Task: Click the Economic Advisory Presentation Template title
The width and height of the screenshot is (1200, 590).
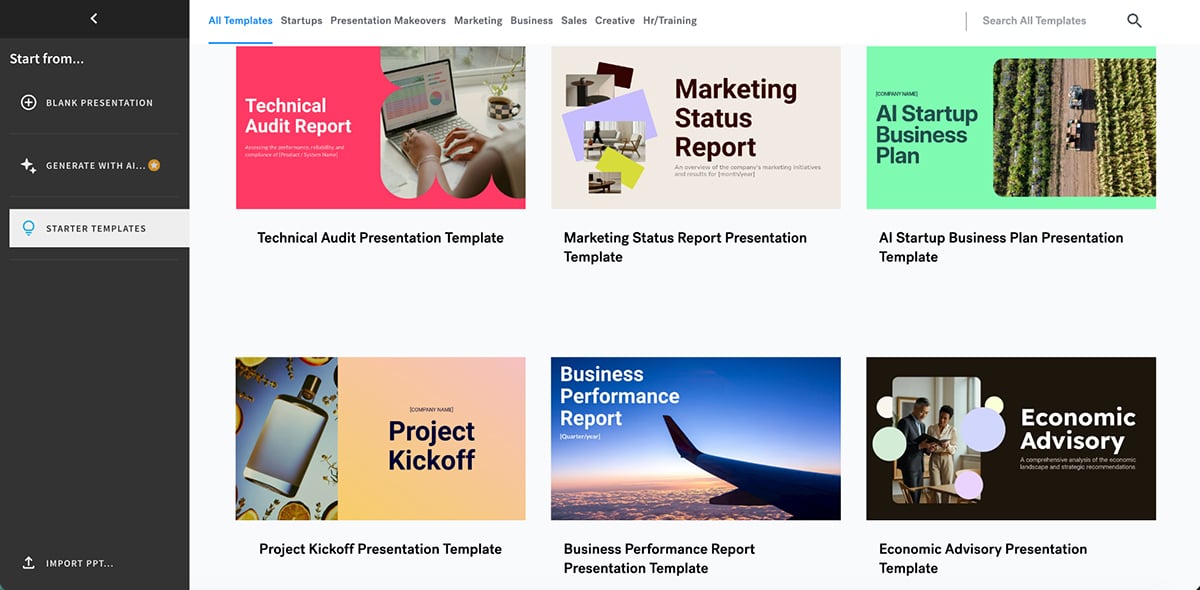Action: 983,558
